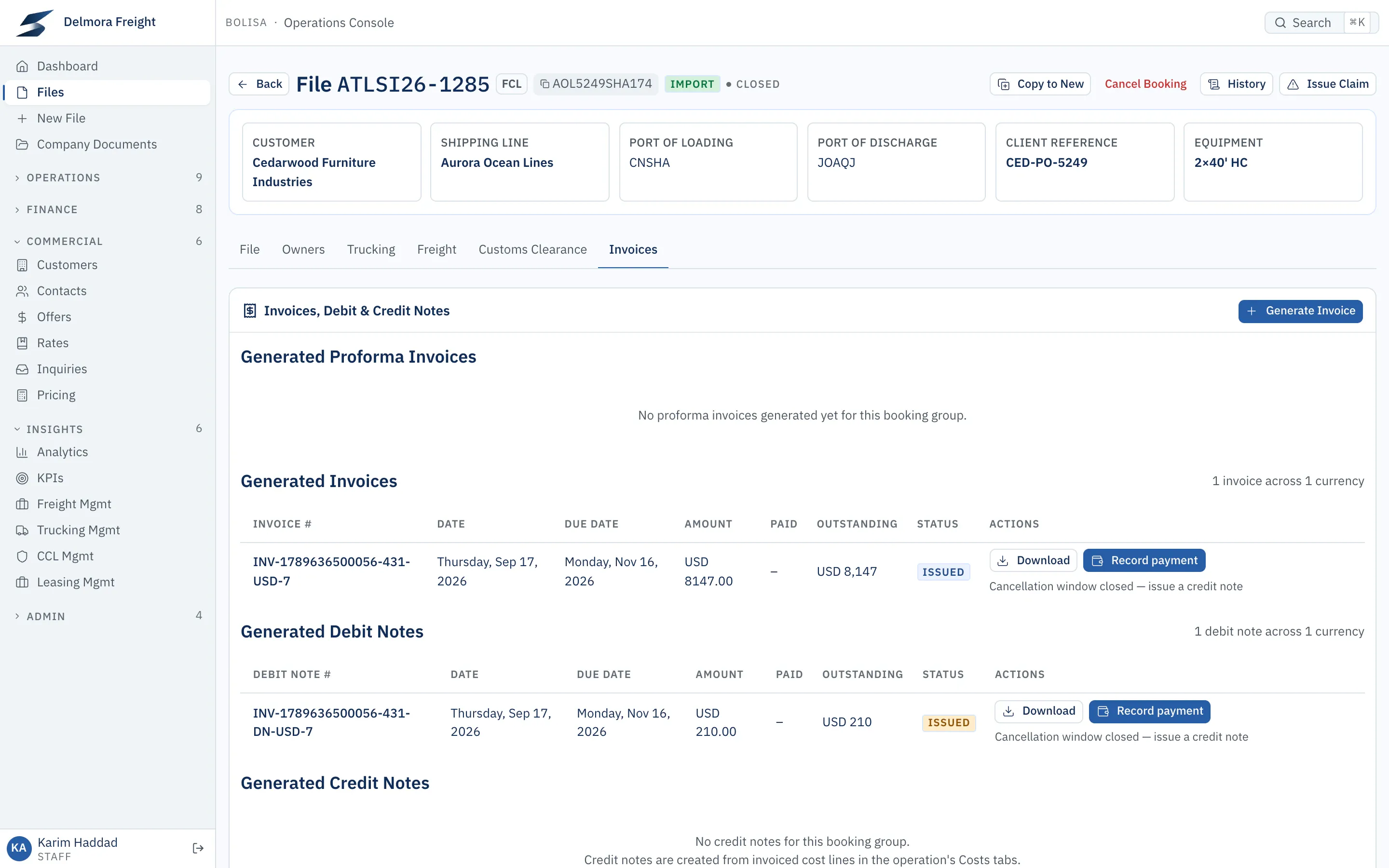Open Customers from the sidebar
The image size is (1389, 868).
(x=108, y=265)
